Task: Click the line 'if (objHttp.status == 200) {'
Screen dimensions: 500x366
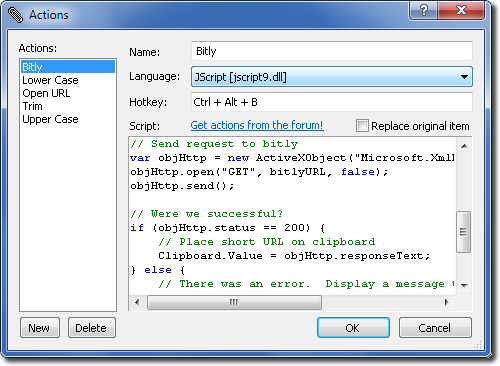Action: (x=228, y=228)
